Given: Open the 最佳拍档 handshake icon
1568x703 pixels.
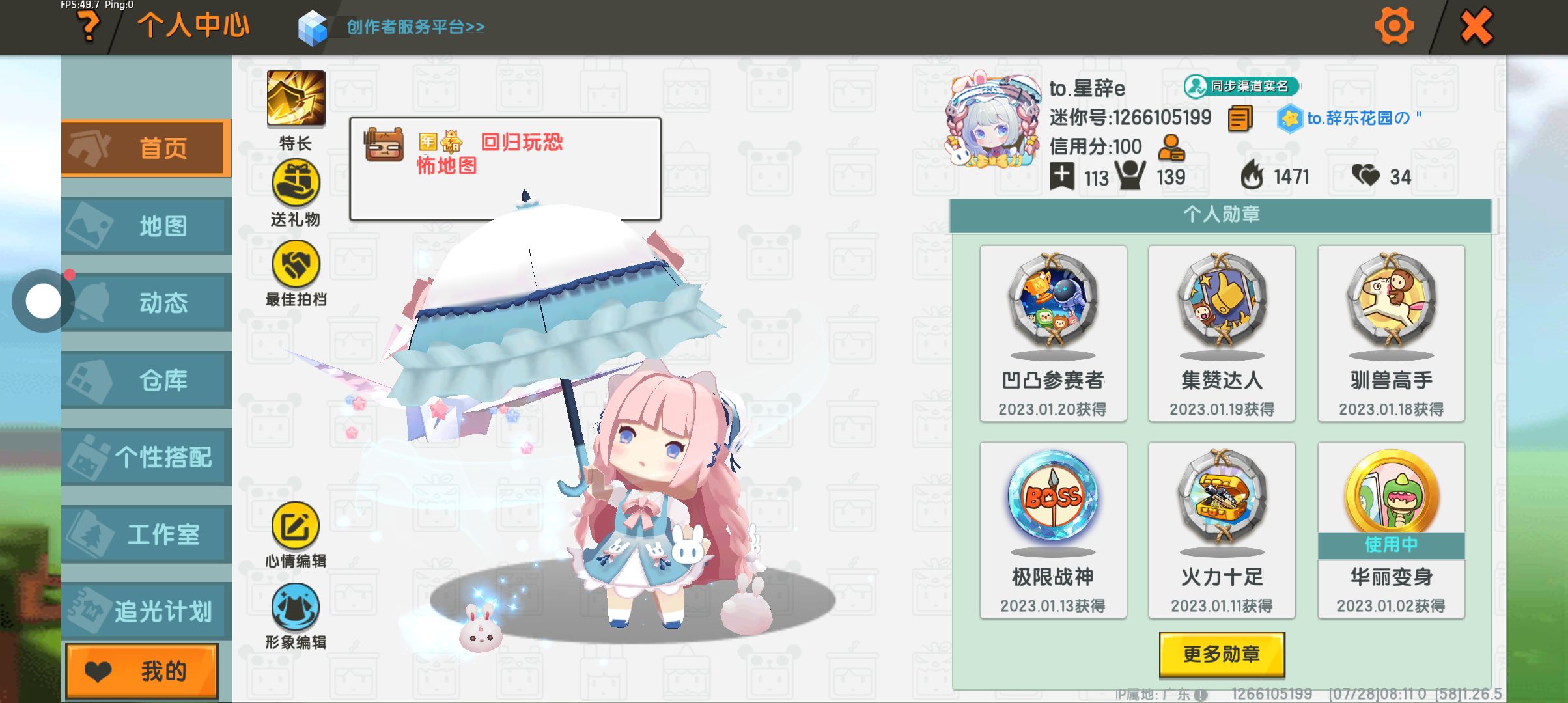Looking at the screenshot, I should (296, 264).
